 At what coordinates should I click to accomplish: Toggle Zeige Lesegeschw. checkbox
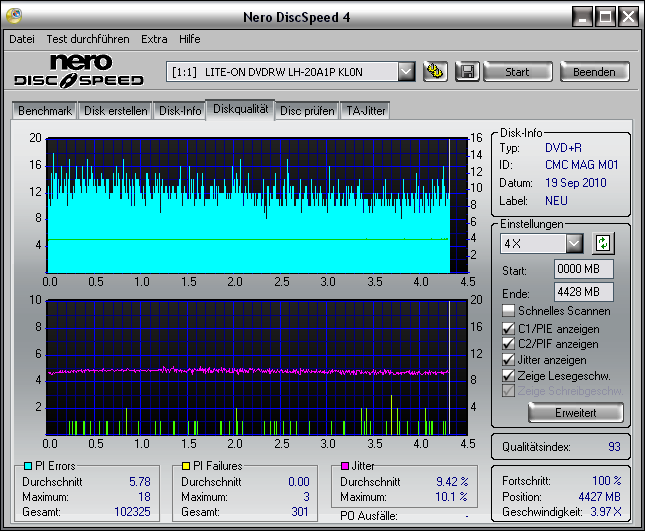(x=508, y=376)
